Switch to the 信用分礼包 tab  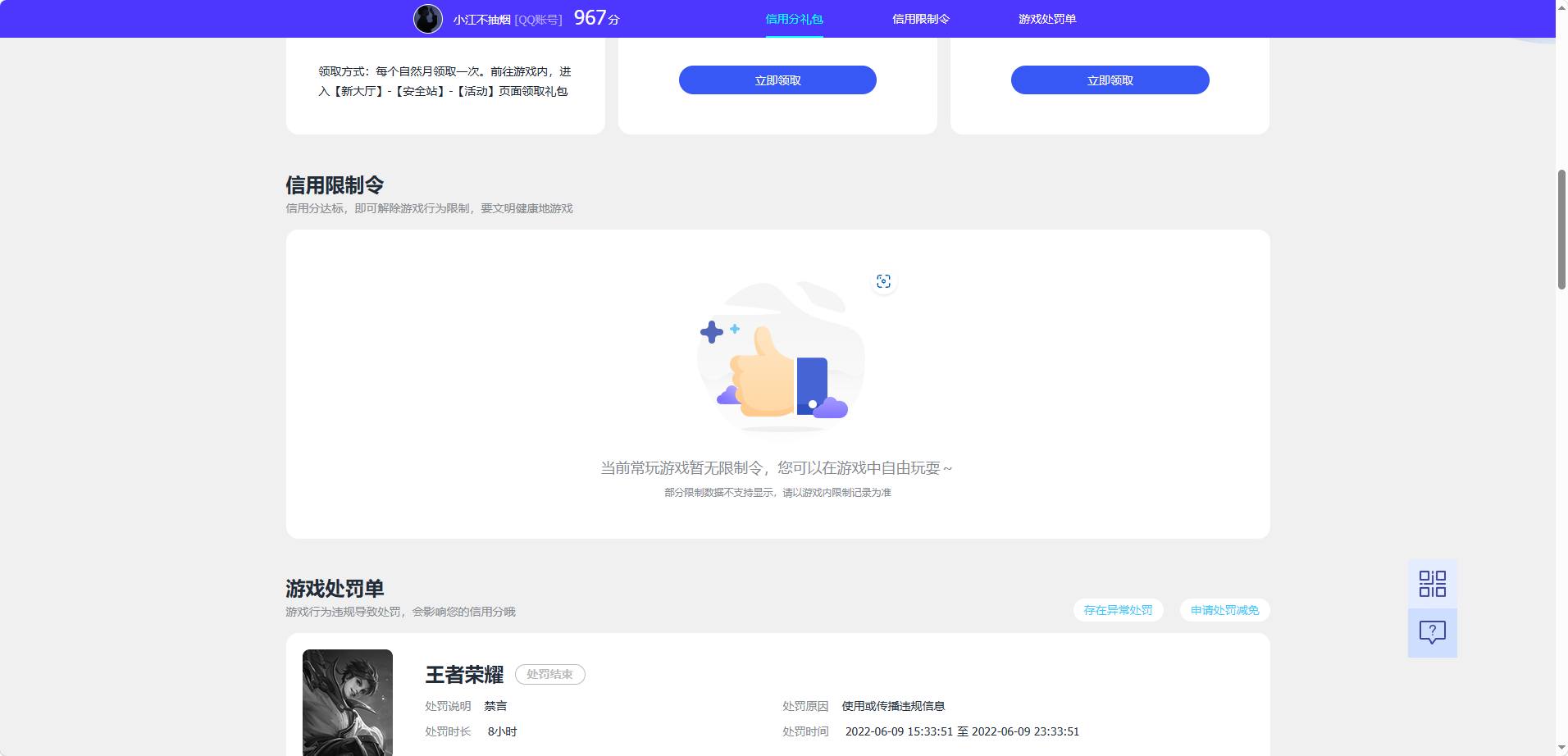(x=794, y=19)
